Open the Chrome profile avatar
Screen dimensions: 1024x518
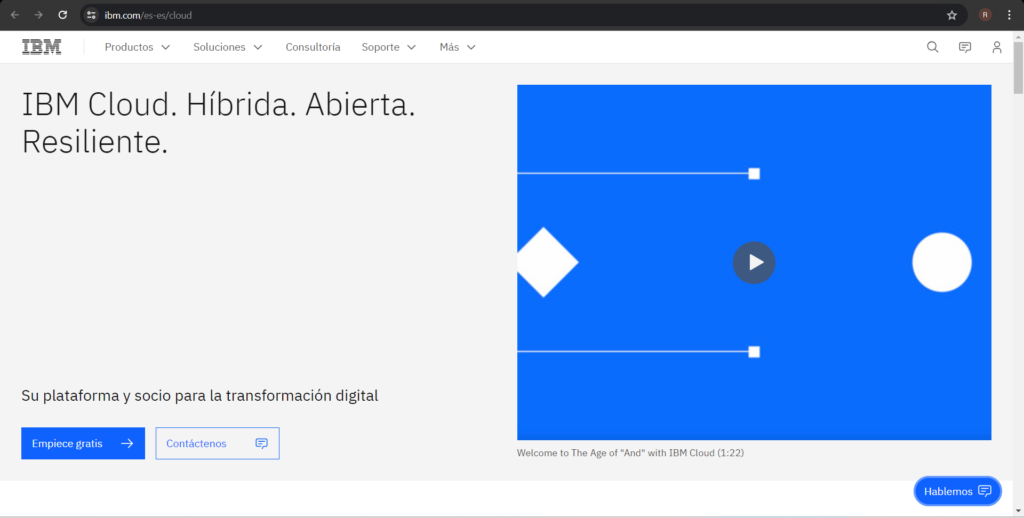[x=985, y=15]
